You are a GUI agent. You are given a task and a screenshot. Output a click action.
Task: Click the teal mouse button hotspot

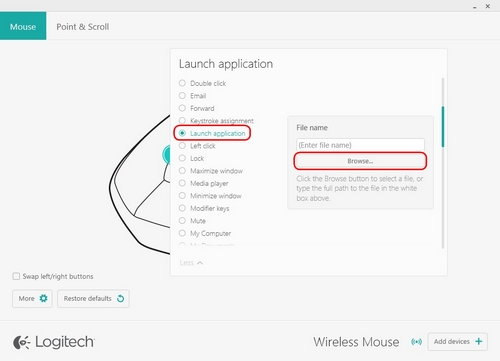coord(166,155)
